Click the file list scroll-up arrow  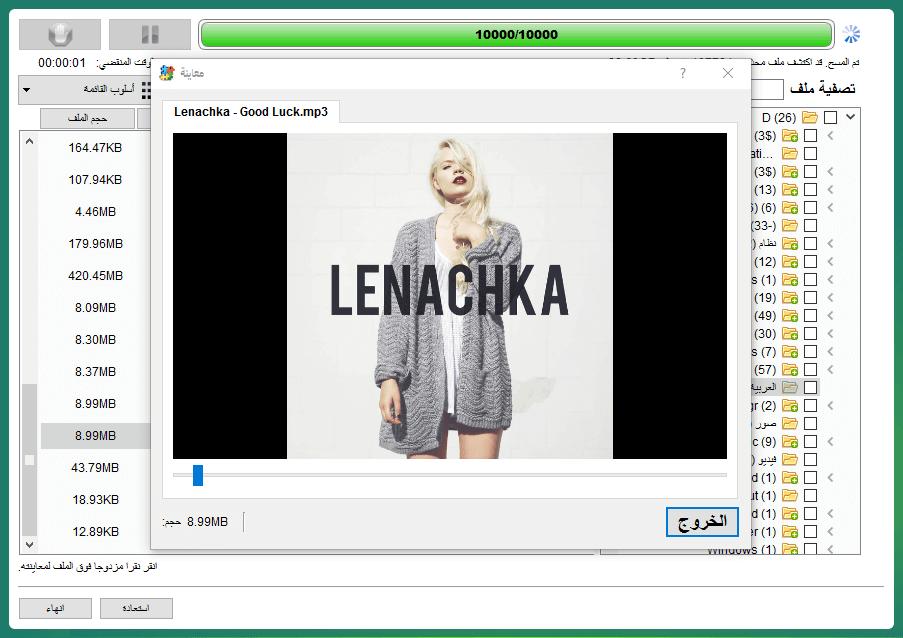coord(29,141)
